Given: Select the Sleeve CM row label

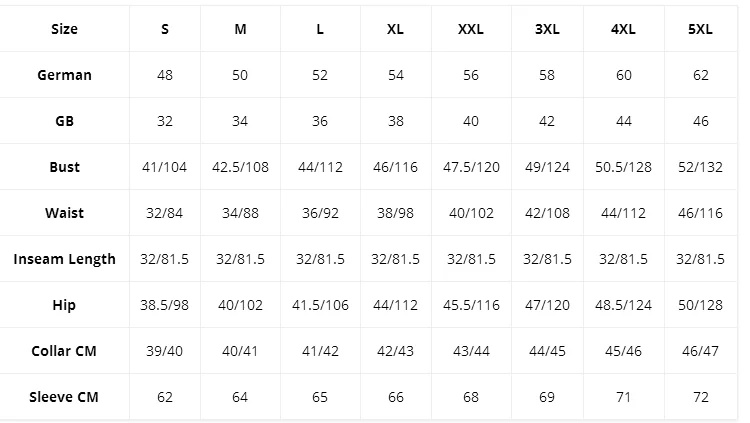Looking at the screenshot, I should (64, 397).
